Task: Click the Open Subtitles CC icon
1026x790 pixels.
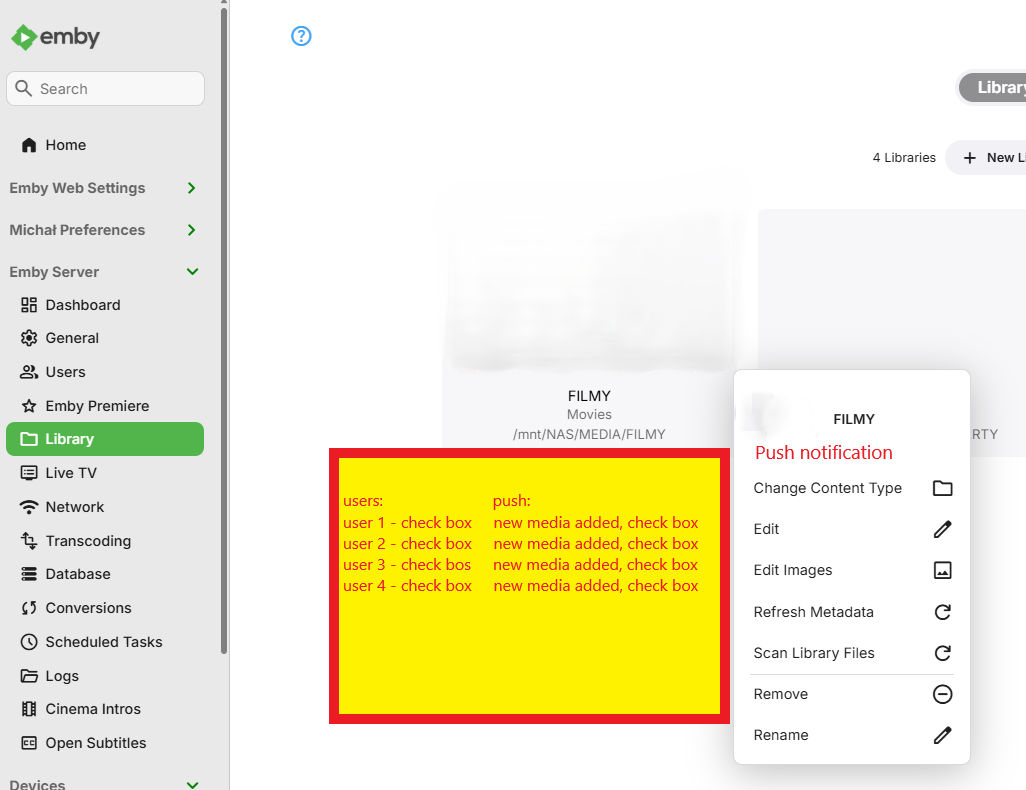Action: [29, 743]
